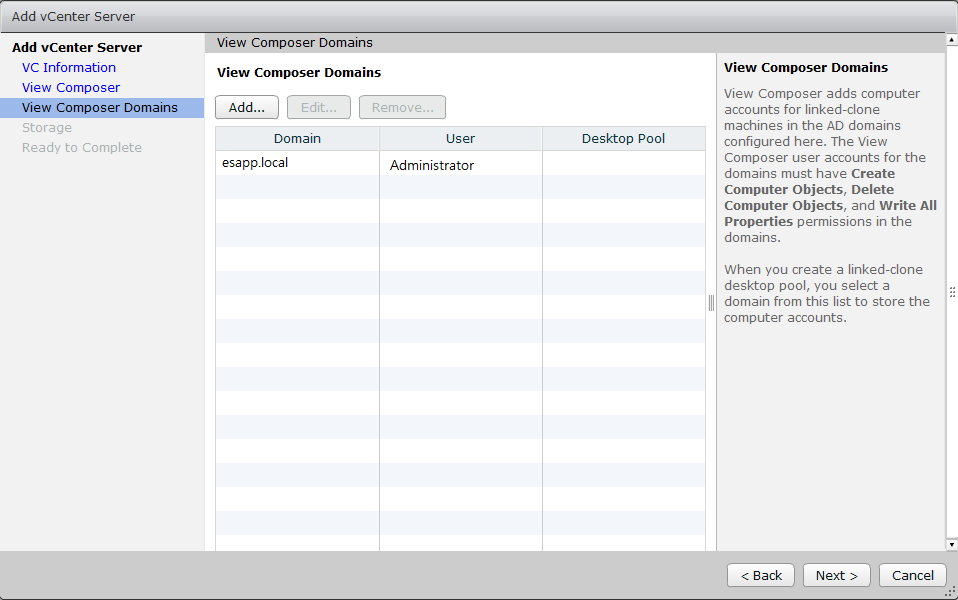Click the disabled Remove... button

403,108
